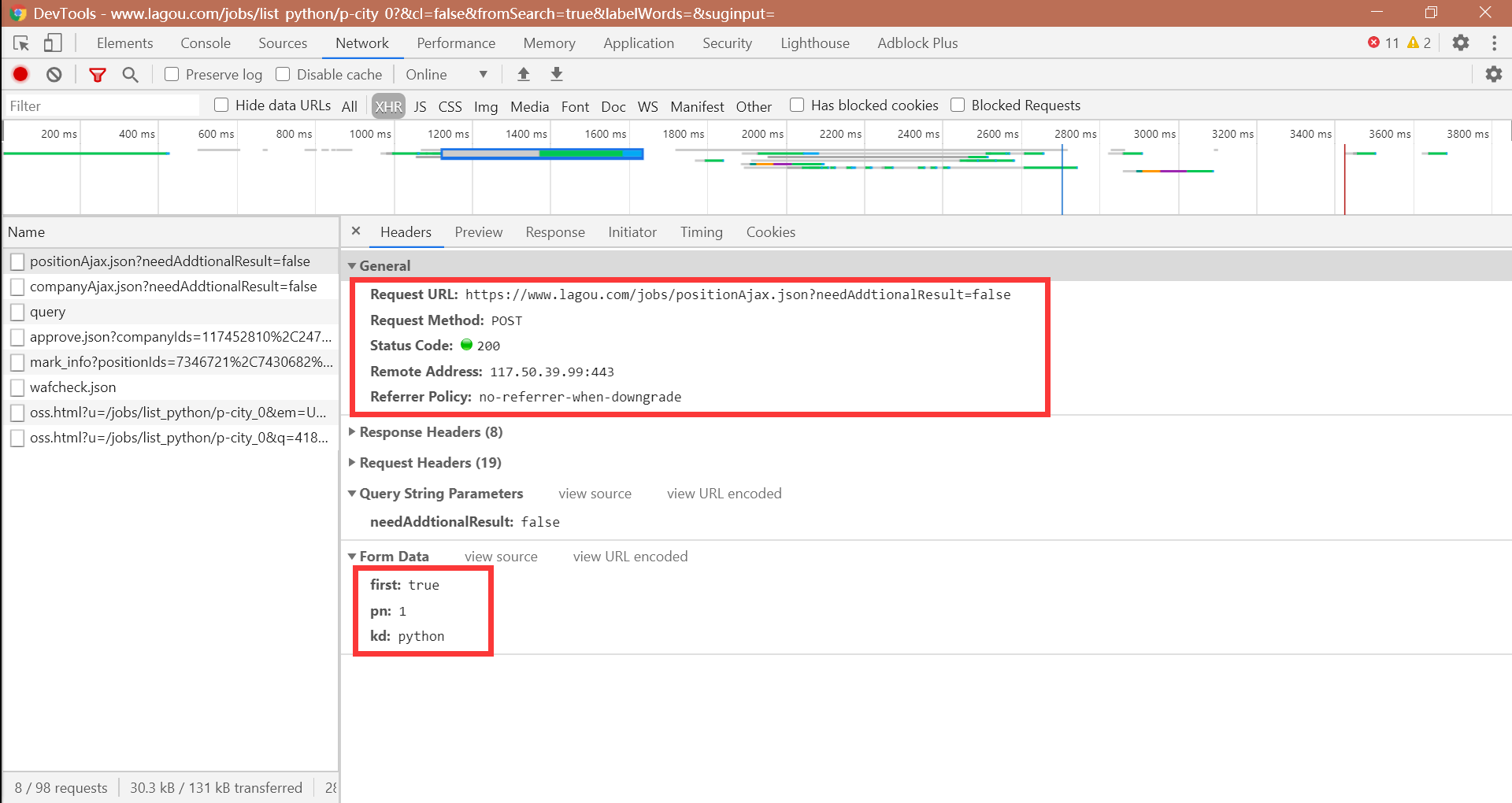
Task: Open the DevTools three-dot customize menu
Action: (1494, 43)
